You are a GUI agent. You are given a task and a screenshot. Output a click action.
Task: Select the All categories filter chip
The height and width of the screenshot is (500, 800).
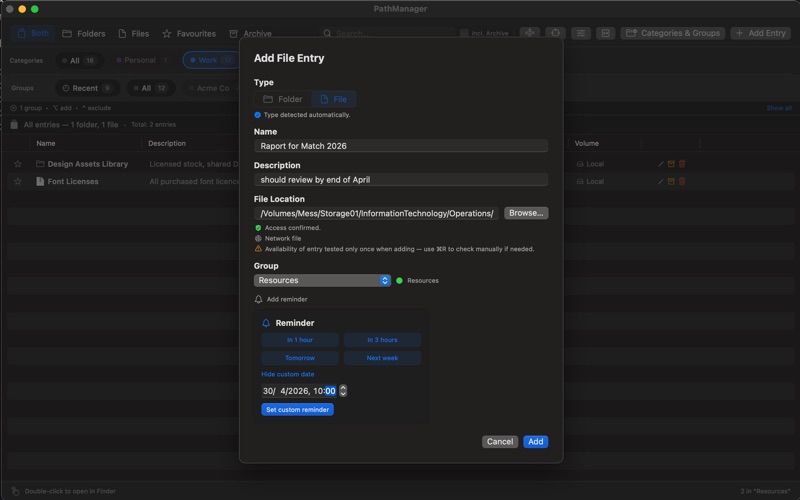(x=79, y=60)
